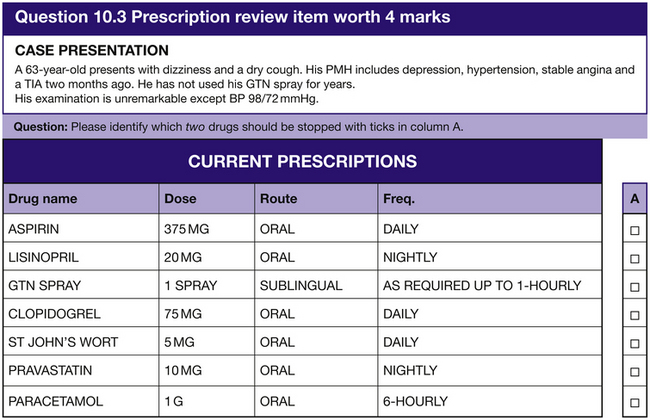Click the Drug name column header

42,199
